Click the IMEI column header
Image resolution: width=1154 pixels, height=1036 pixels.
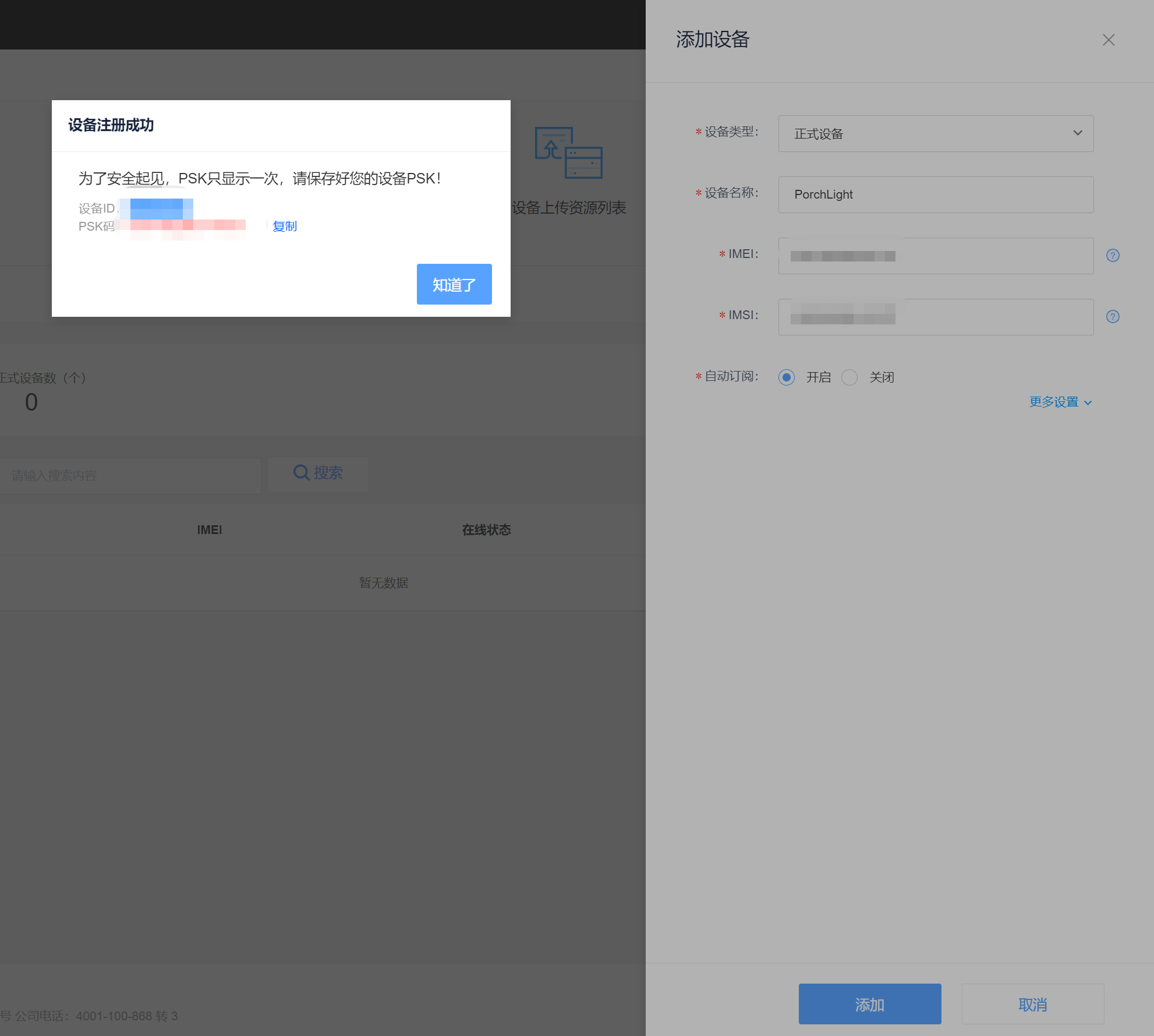[210, 530]
